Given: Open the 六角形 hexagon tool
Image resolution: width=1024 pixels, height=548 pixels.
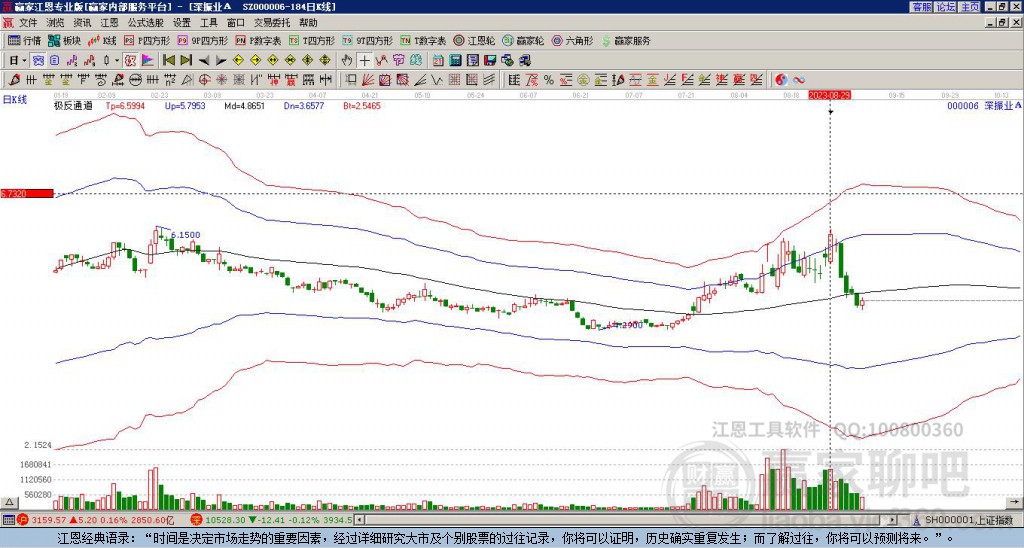Looking at the screenshot, I should [x=573, y=40].
